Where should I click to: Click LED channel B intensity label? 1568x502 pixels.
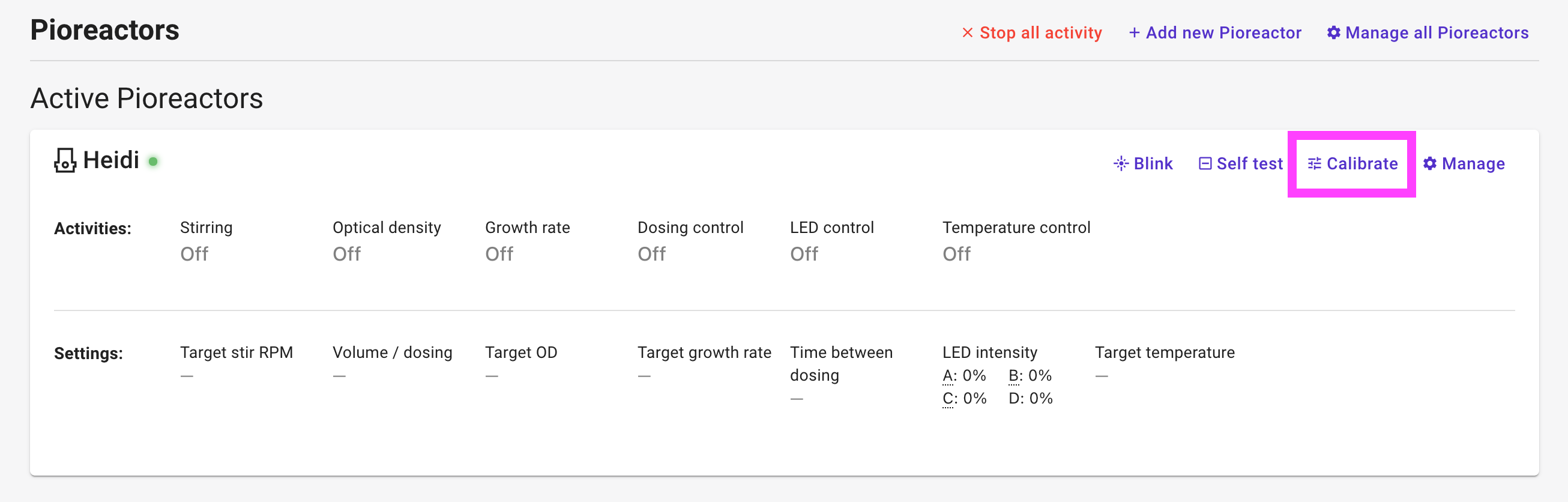[1014, 376]
